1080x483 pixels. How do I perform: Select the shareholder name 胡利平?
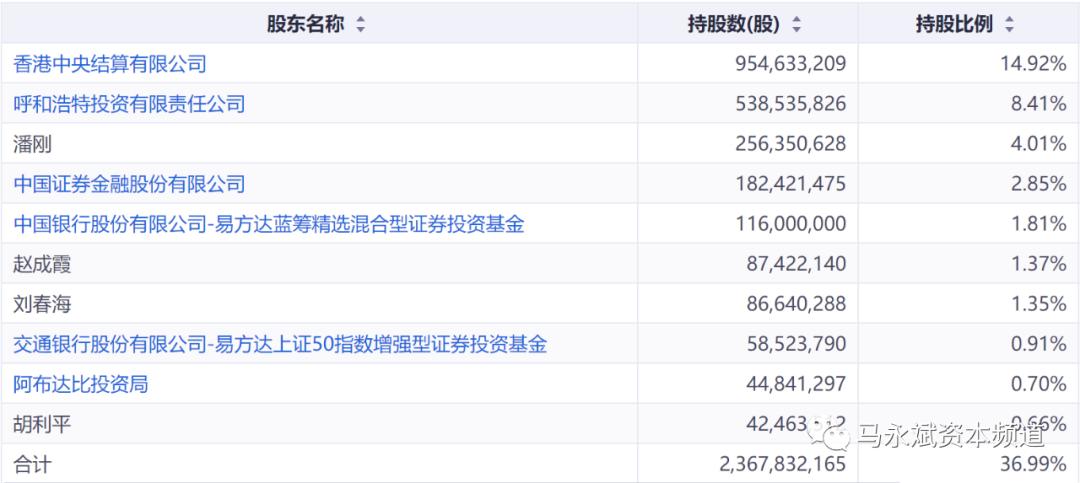coord(42,424)
